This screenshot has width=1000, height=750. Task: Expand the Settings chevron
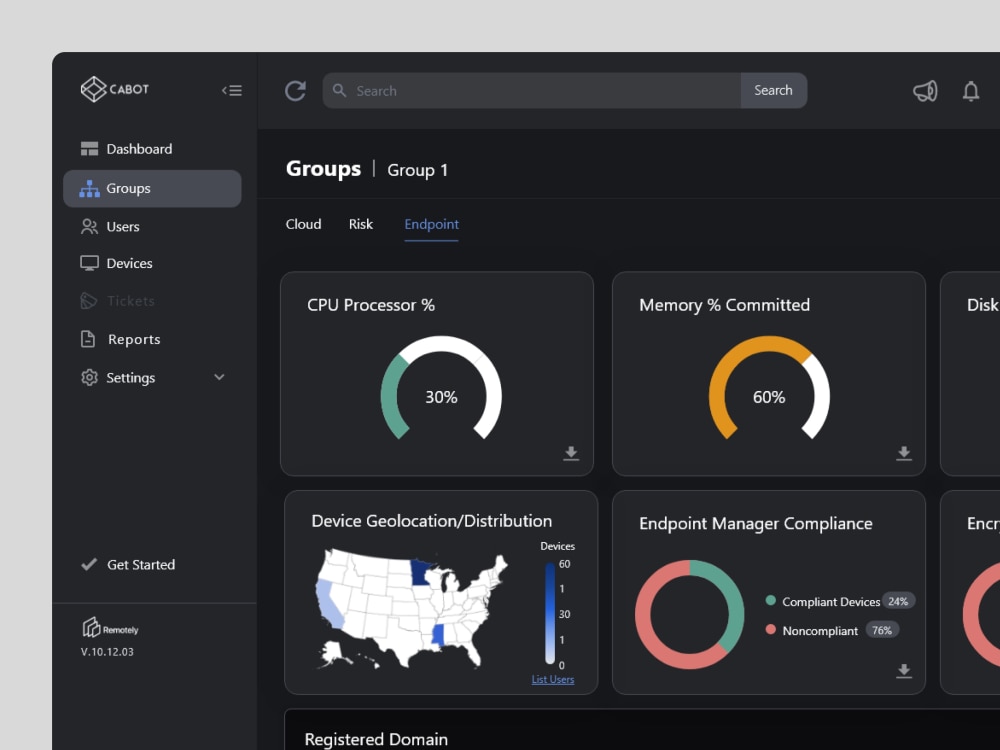[x=219, y=377]
